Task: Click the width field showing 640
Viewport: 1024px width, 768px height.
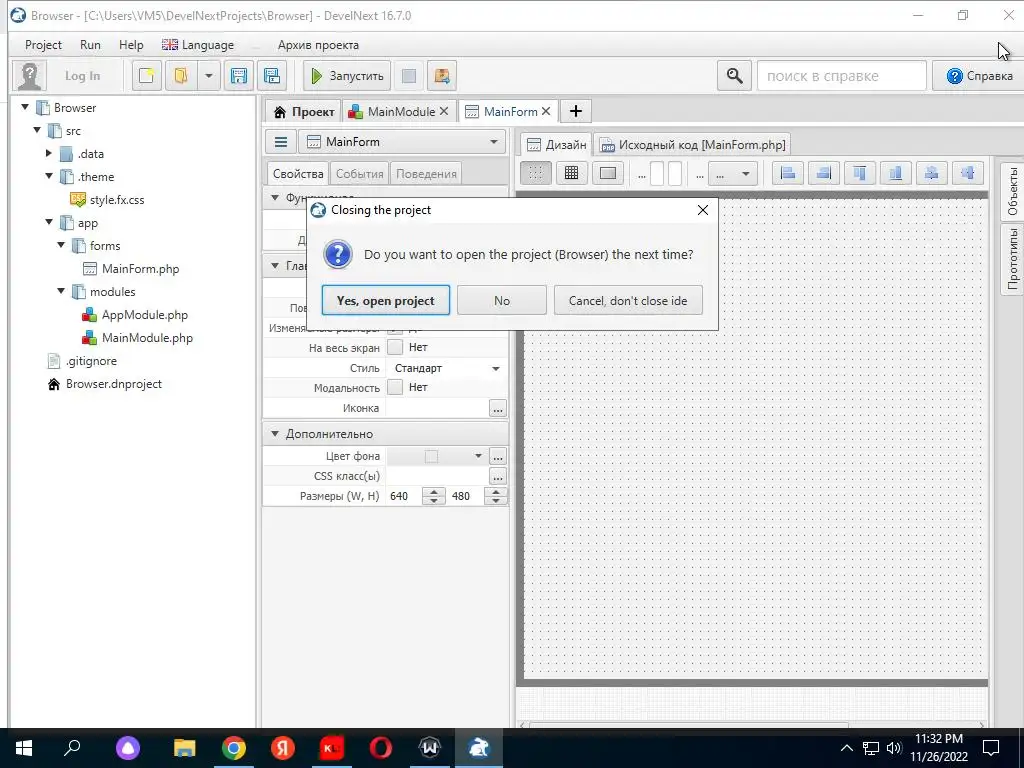Action: point(405,496)
